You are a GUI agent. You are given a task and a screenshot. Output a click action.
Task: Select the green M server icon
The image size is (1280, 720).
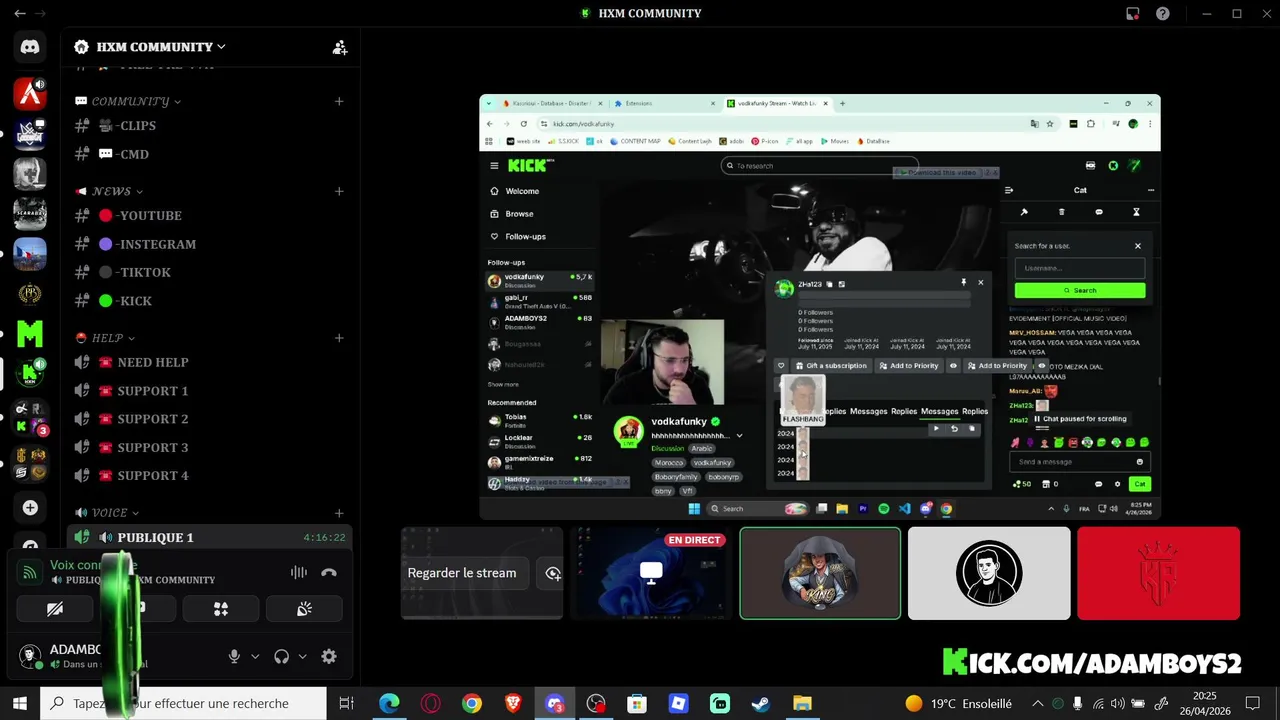coord(30,333)
